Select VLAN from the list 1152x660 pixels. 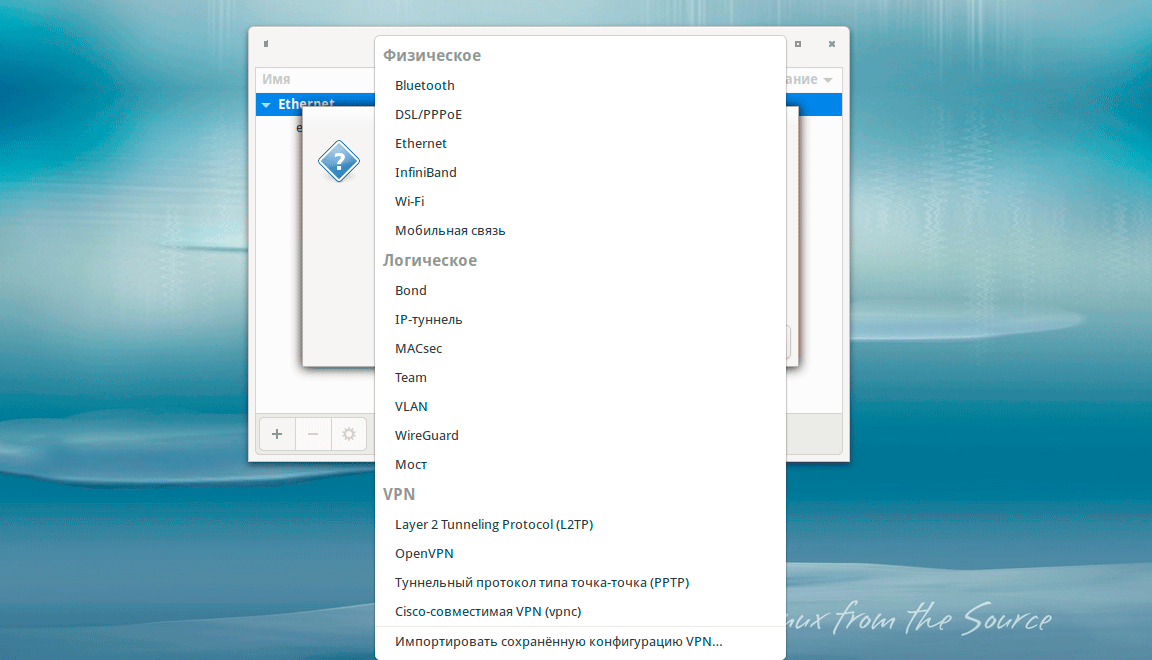point(580,406)
